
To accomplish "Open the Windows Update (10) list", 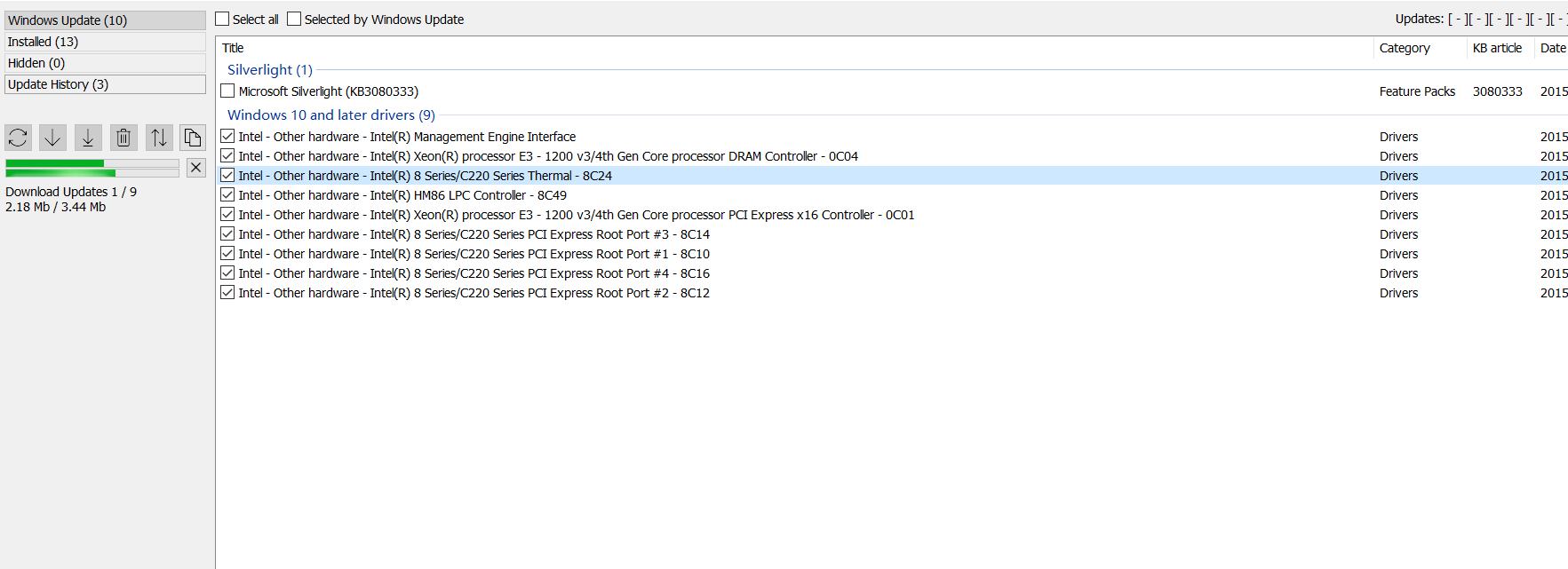I will pyautogui.click(x=105, y=20).
